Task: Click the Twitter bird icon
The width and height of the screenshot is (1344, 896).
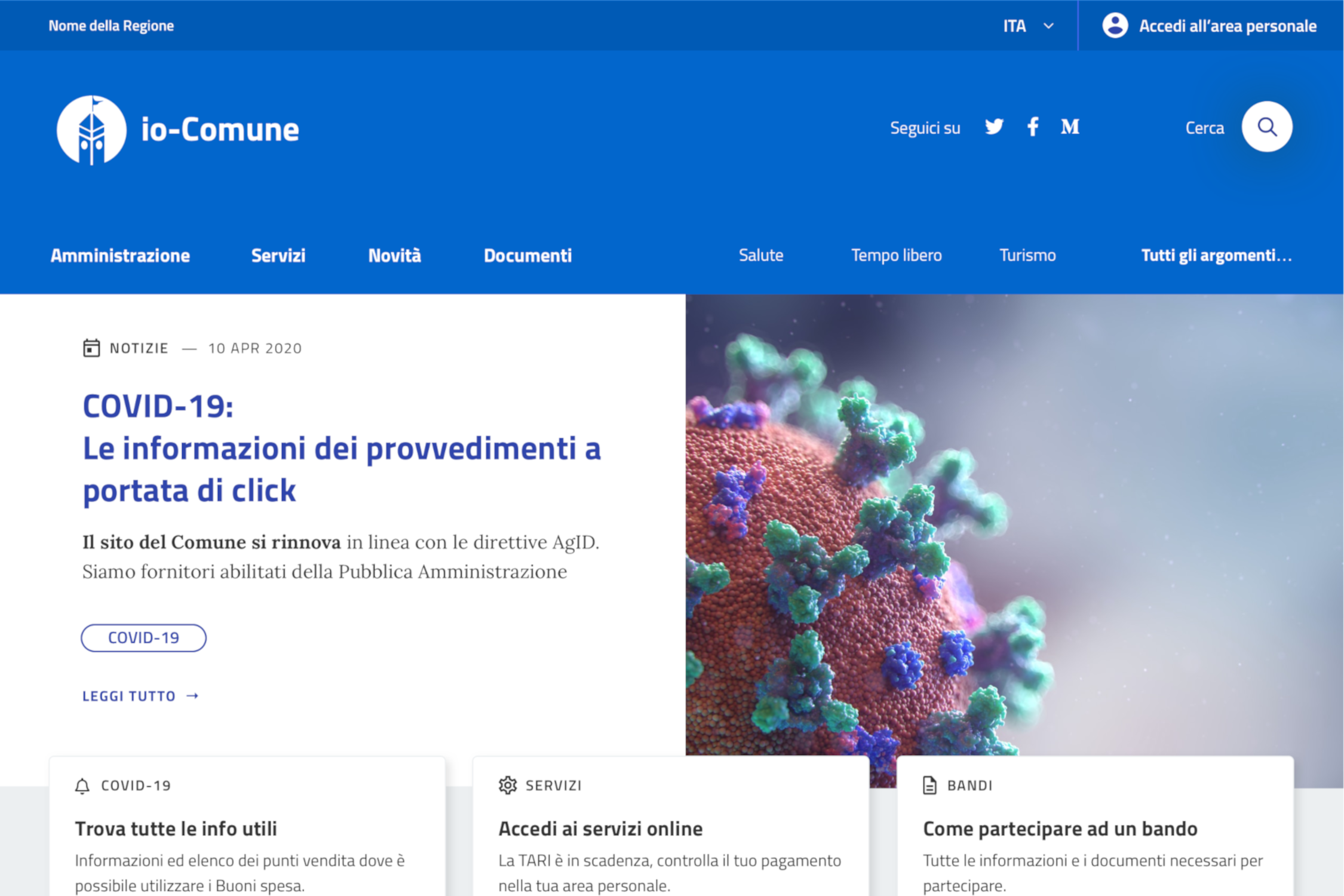Action: (994, 127)
